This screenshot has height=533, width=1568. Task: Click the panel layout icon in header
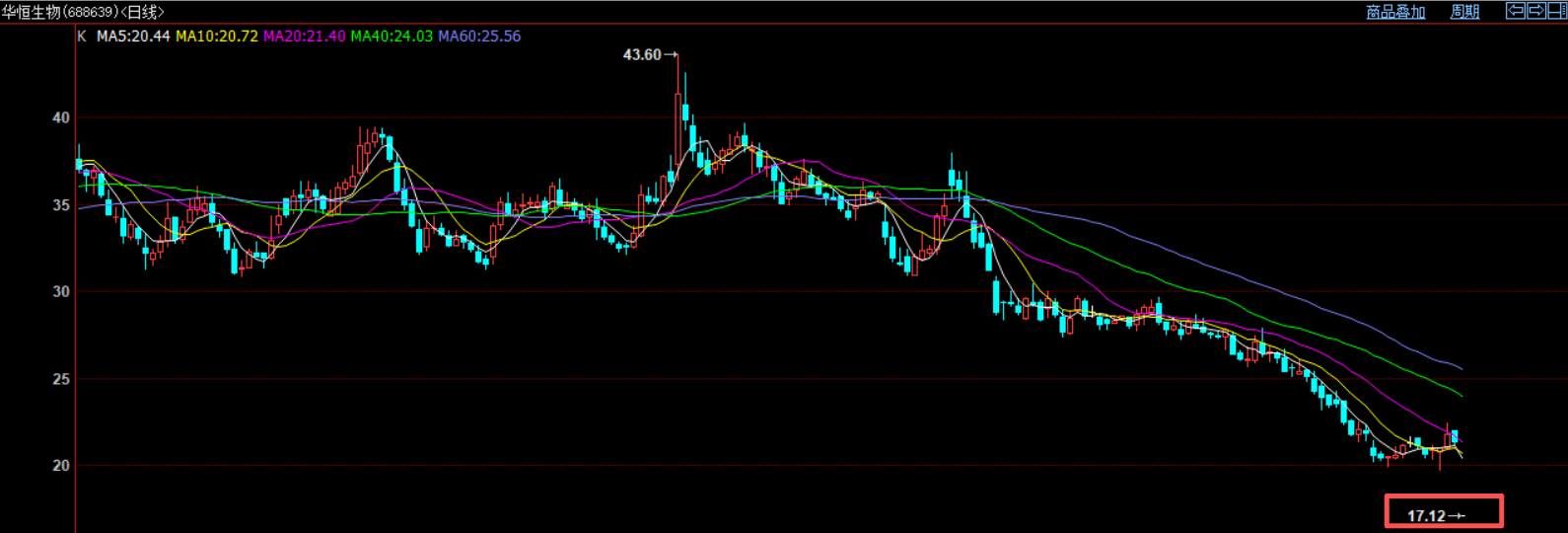(x=1556, y=11)
